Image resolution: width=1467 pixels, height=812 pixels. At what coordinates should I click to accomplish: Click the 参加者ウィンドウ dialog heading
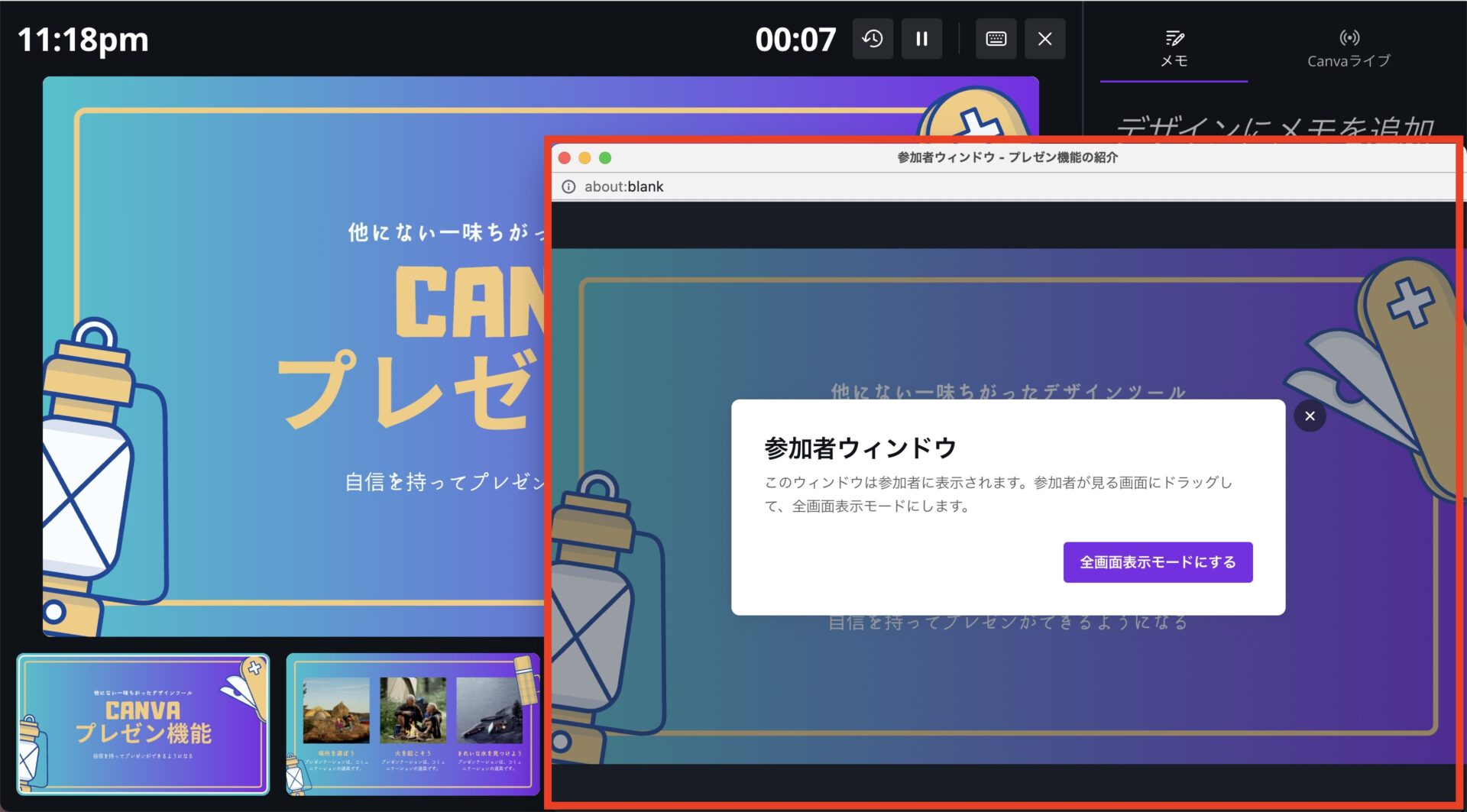(x=860, y=448)
